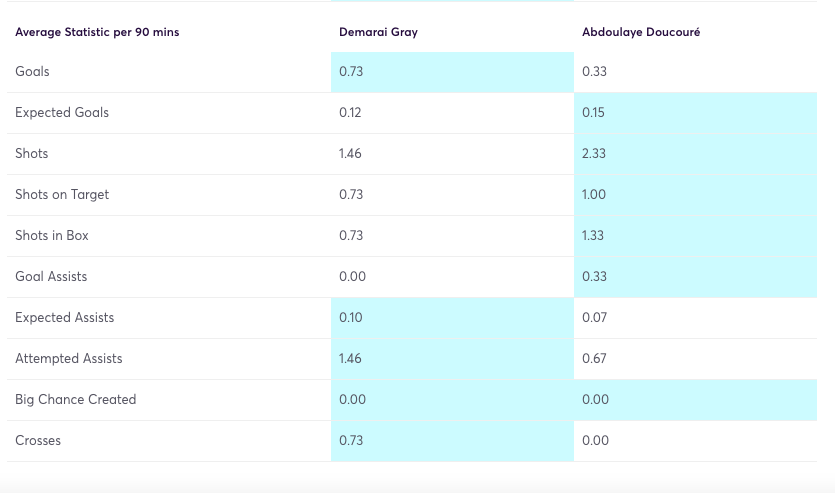Select Doucouré's Goal Assists value 0.33
The height and width of the screenshot is (493, 835).
(594, 276)
